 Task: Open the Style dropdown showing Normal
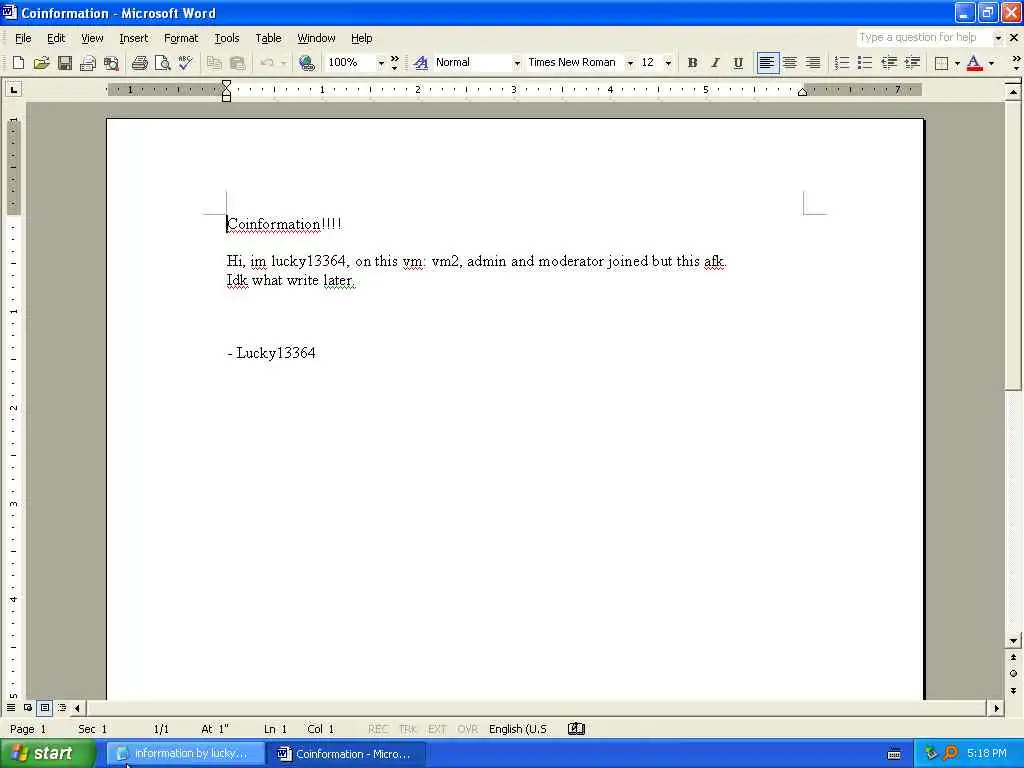click(x=517, y=63)
